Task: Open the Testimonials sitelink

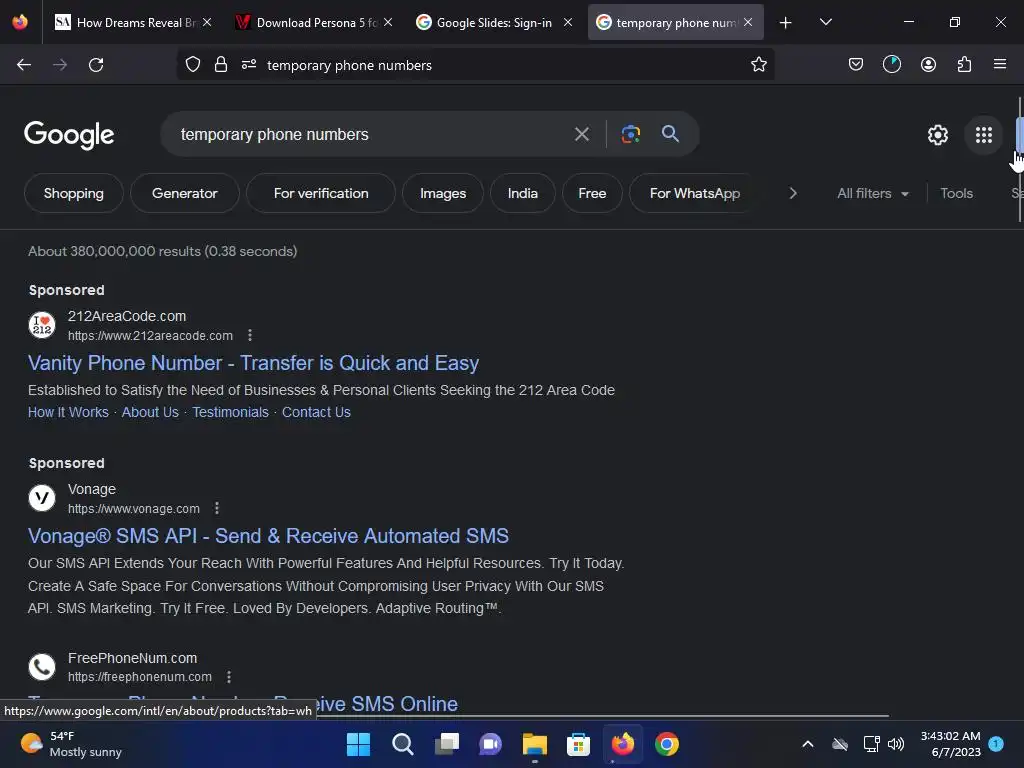Action: click(231, 413)
